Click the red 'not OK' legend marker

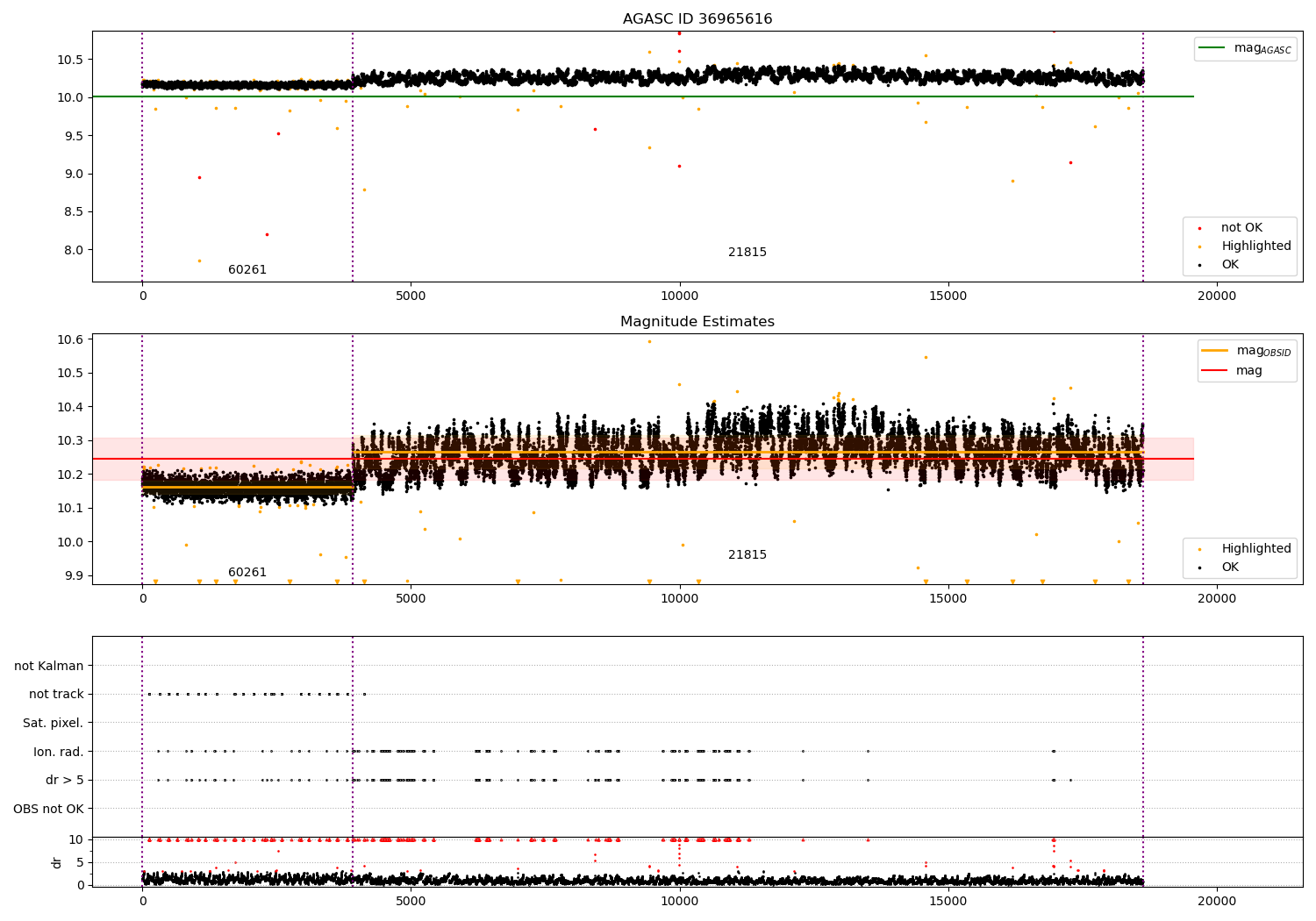tap(1200, 228)
